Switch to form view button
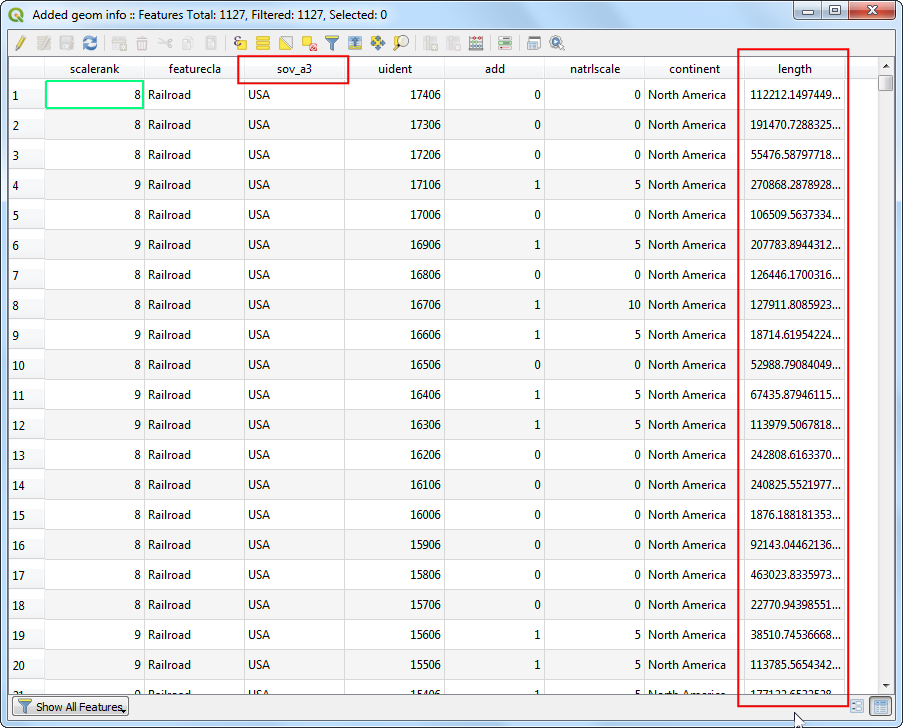 [x=858, y=706]
